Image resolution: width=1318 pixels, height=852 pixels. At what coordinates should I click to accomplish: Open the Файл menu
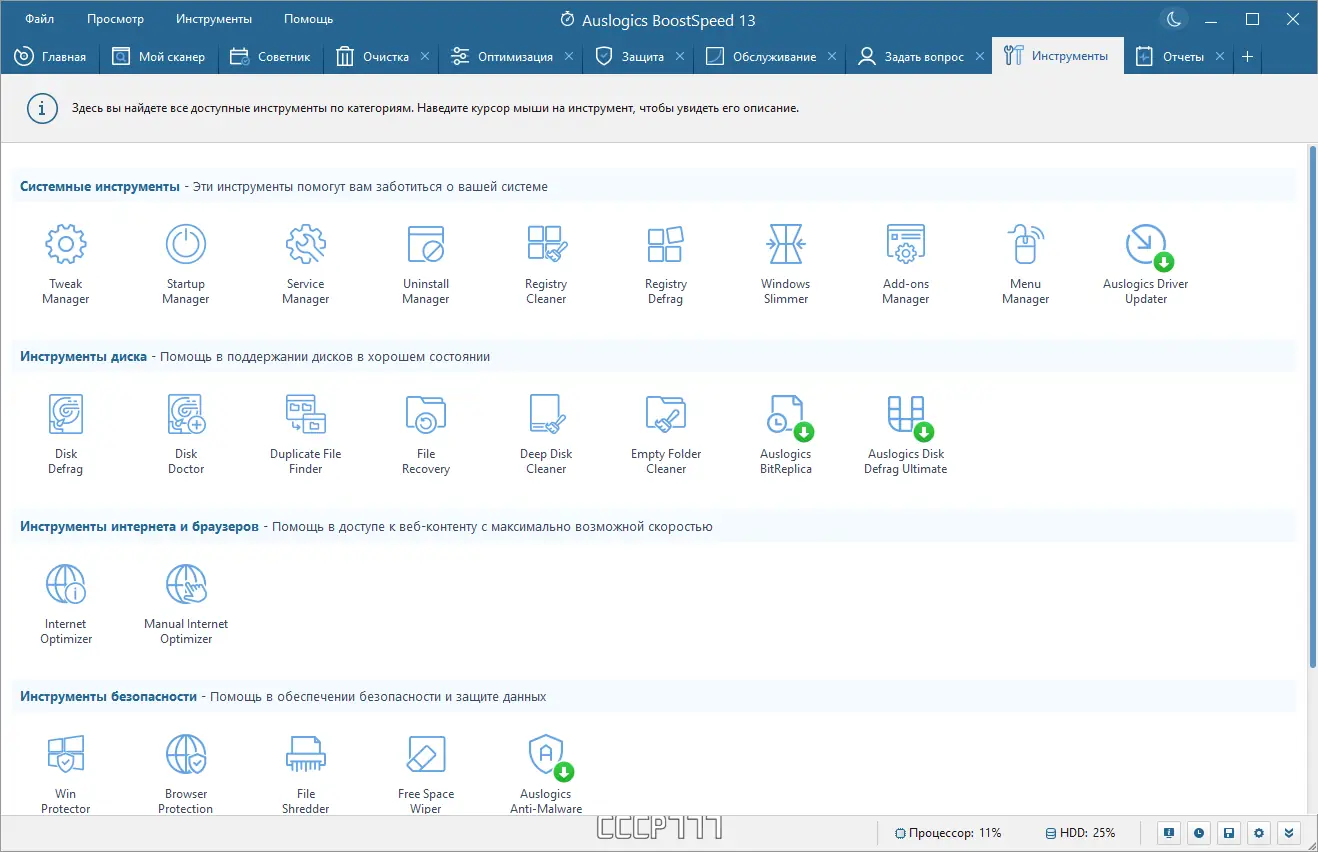40,19
